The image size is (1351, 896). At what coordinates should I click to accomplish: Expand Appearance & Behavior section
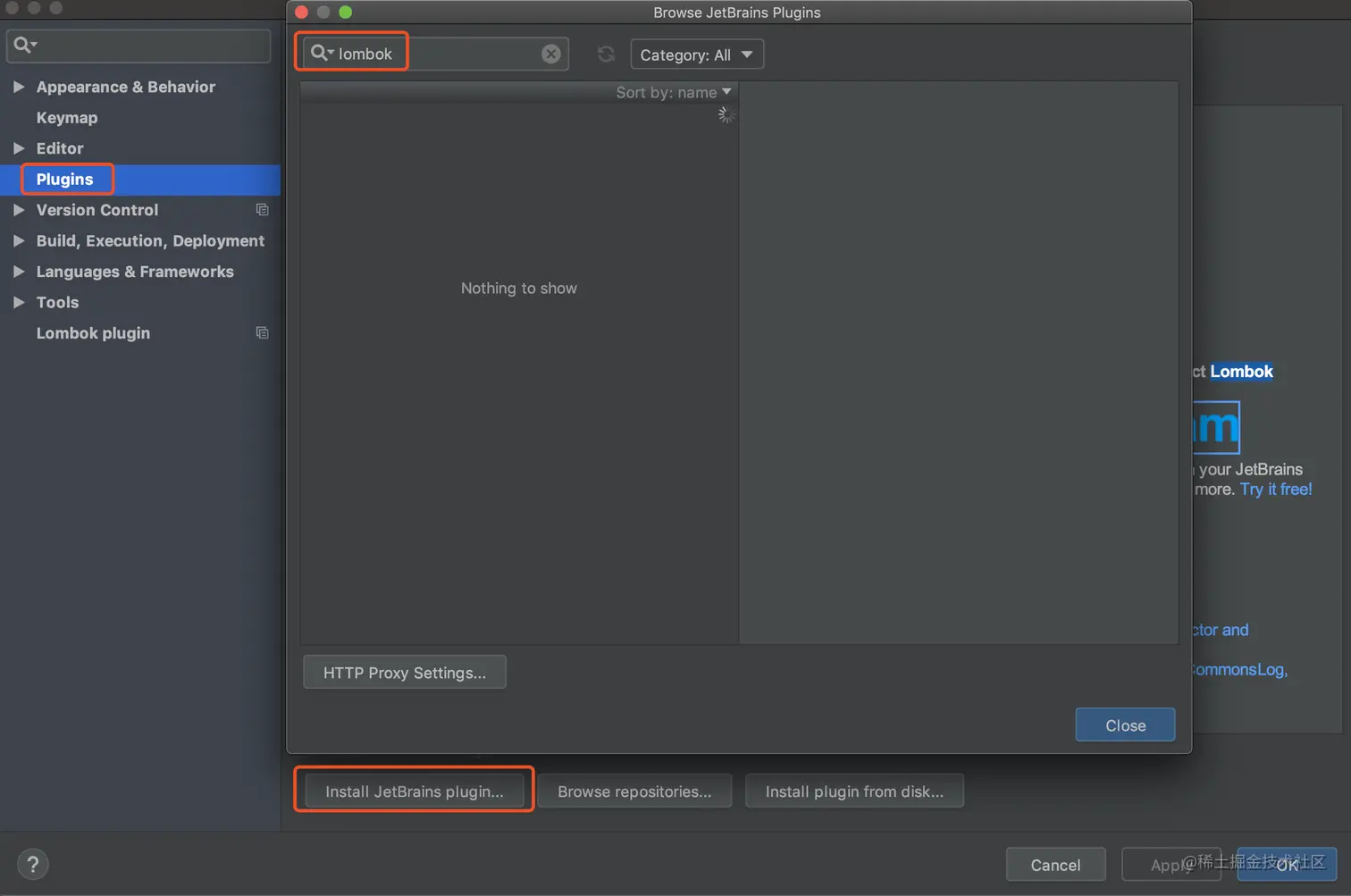click(x=19, y=87)
